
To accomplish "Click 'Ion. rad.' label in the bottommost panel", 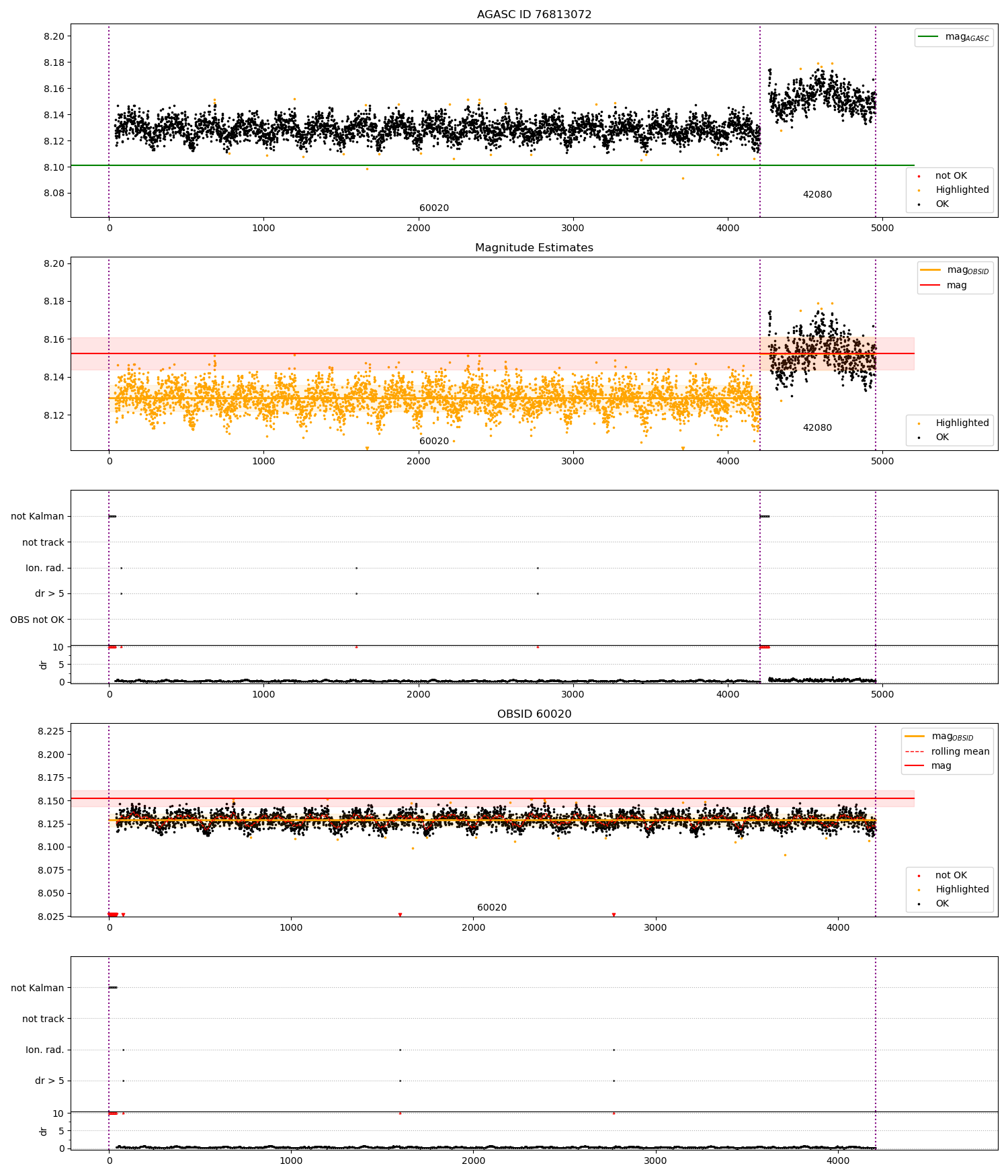I will [45, 1050].
